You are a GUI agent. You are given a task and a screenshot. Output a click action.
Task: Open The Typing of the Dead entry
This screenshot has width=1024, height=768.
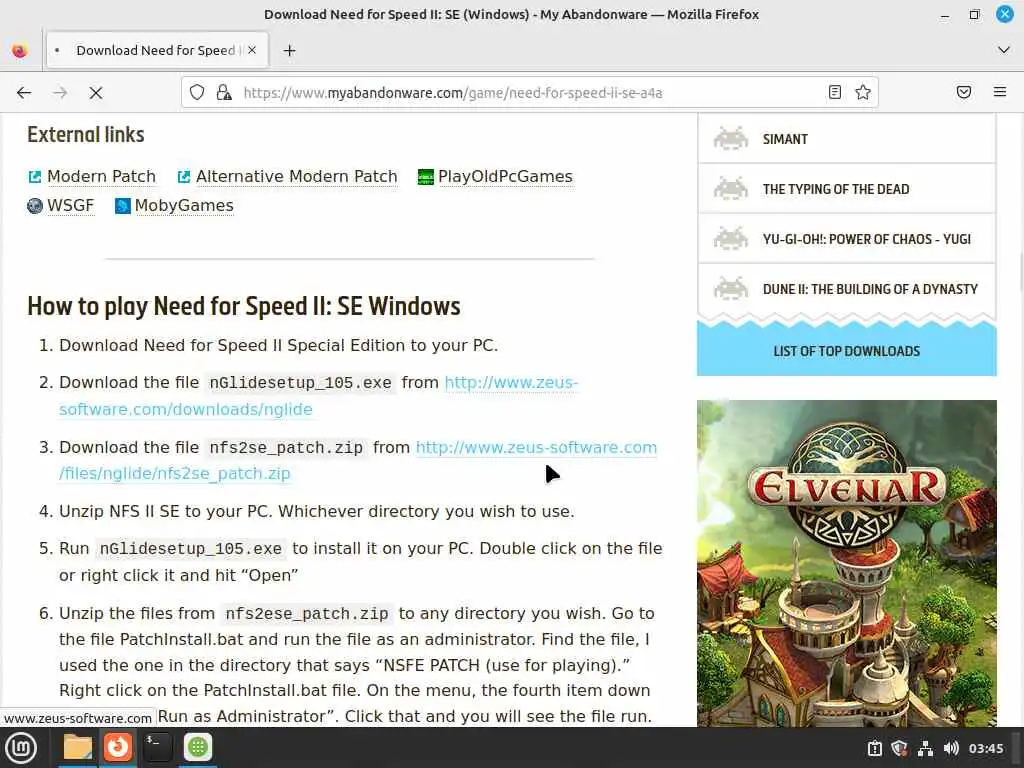[846, 189]
